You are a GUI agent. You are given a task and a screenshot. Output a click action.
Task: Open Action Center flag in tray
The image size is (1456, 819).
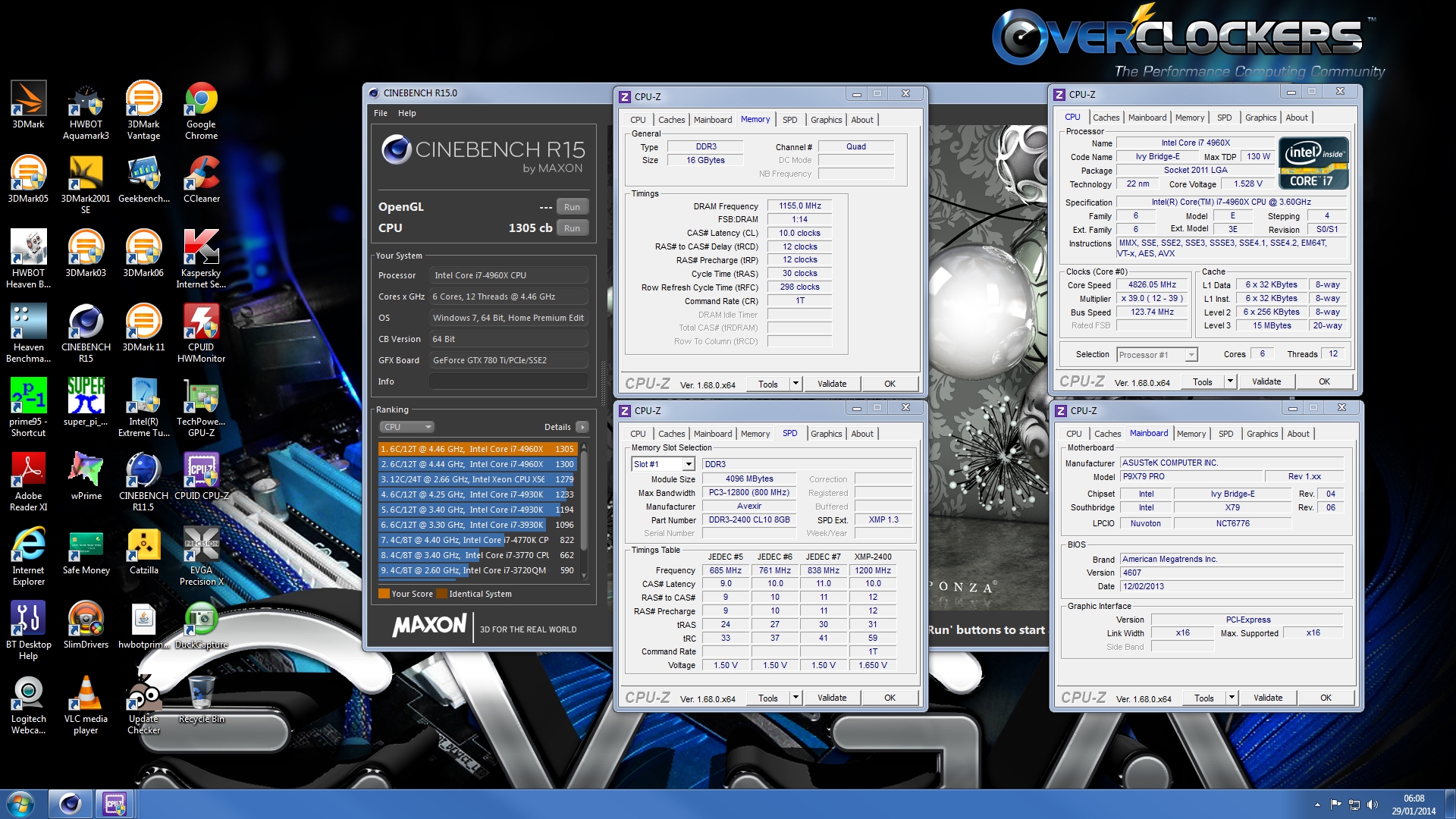click(1336, 805)
